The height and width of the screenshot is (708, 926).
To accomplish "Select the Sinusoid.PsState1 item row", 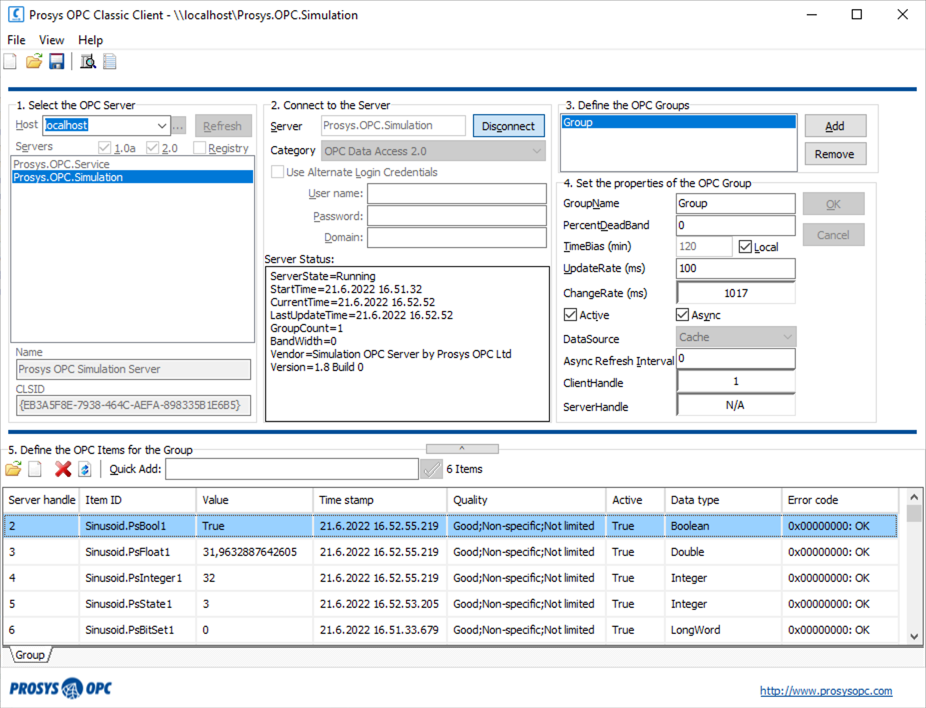I will (451, 604).
